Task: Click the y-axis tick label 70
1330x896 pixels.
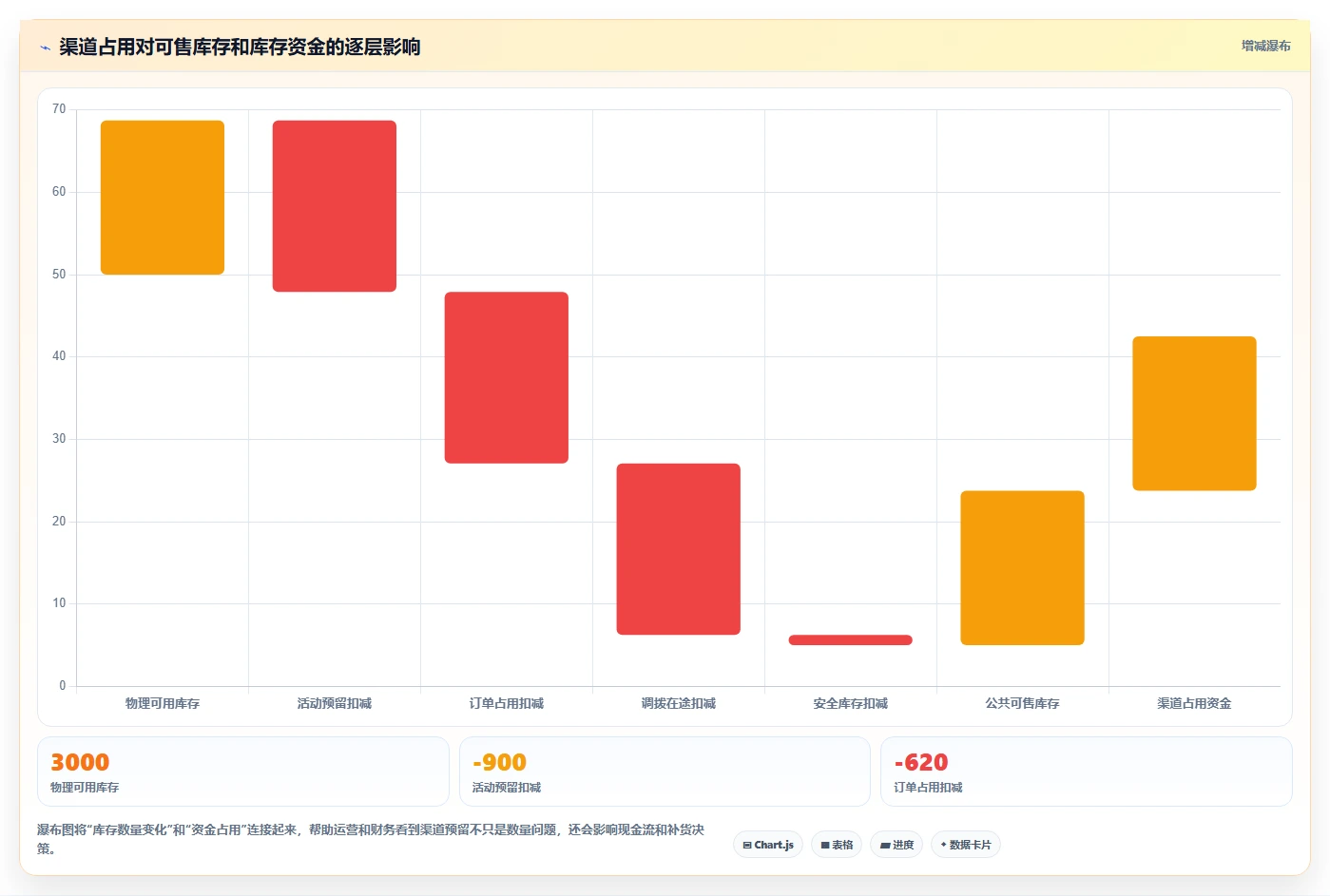Action: (x=59, y=109)
